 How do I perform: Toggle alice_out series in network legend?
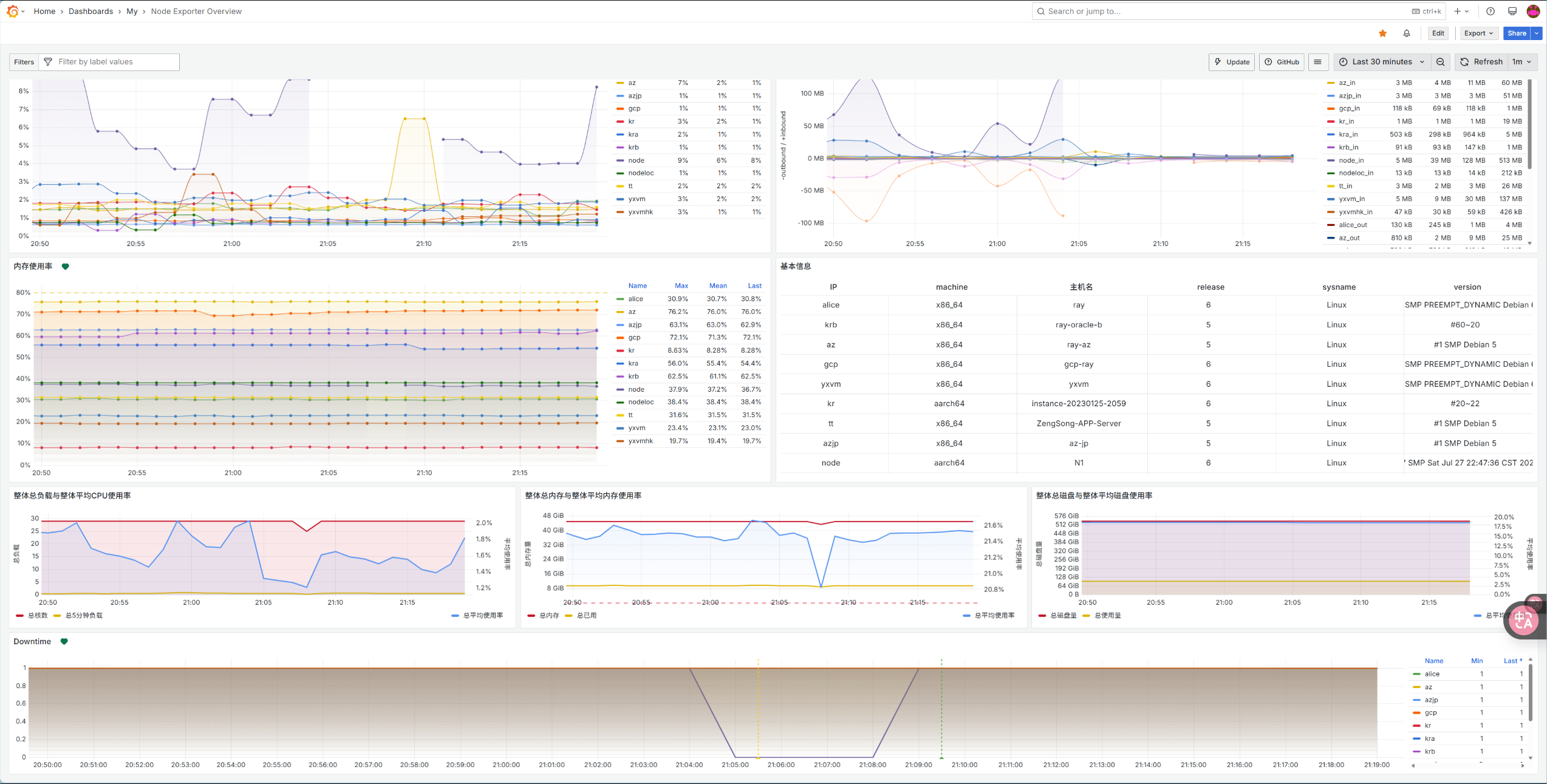1353,225
